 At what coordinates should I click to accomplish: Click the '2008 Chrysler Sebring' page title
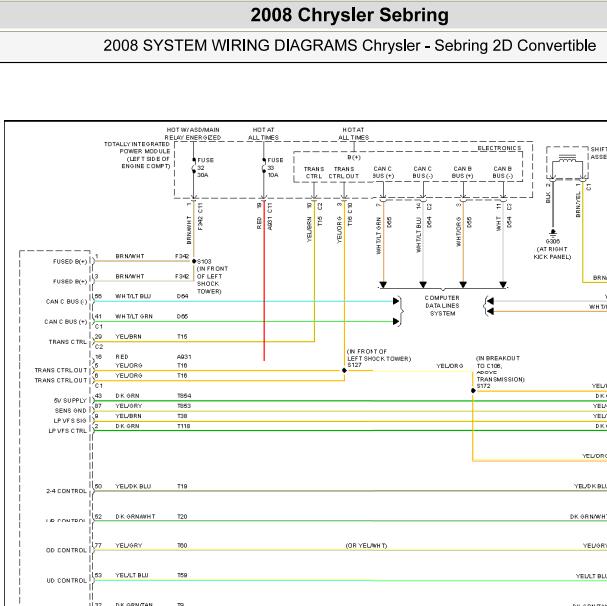350,15
